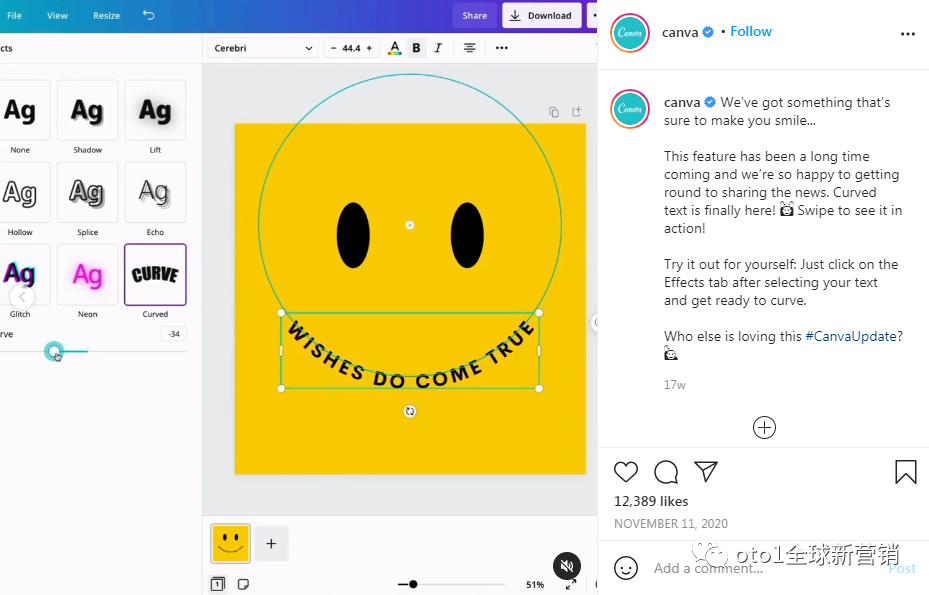This screenshot has height=595, width=929.
Task: Select the Shadow text effect
Action: point(88,110)
